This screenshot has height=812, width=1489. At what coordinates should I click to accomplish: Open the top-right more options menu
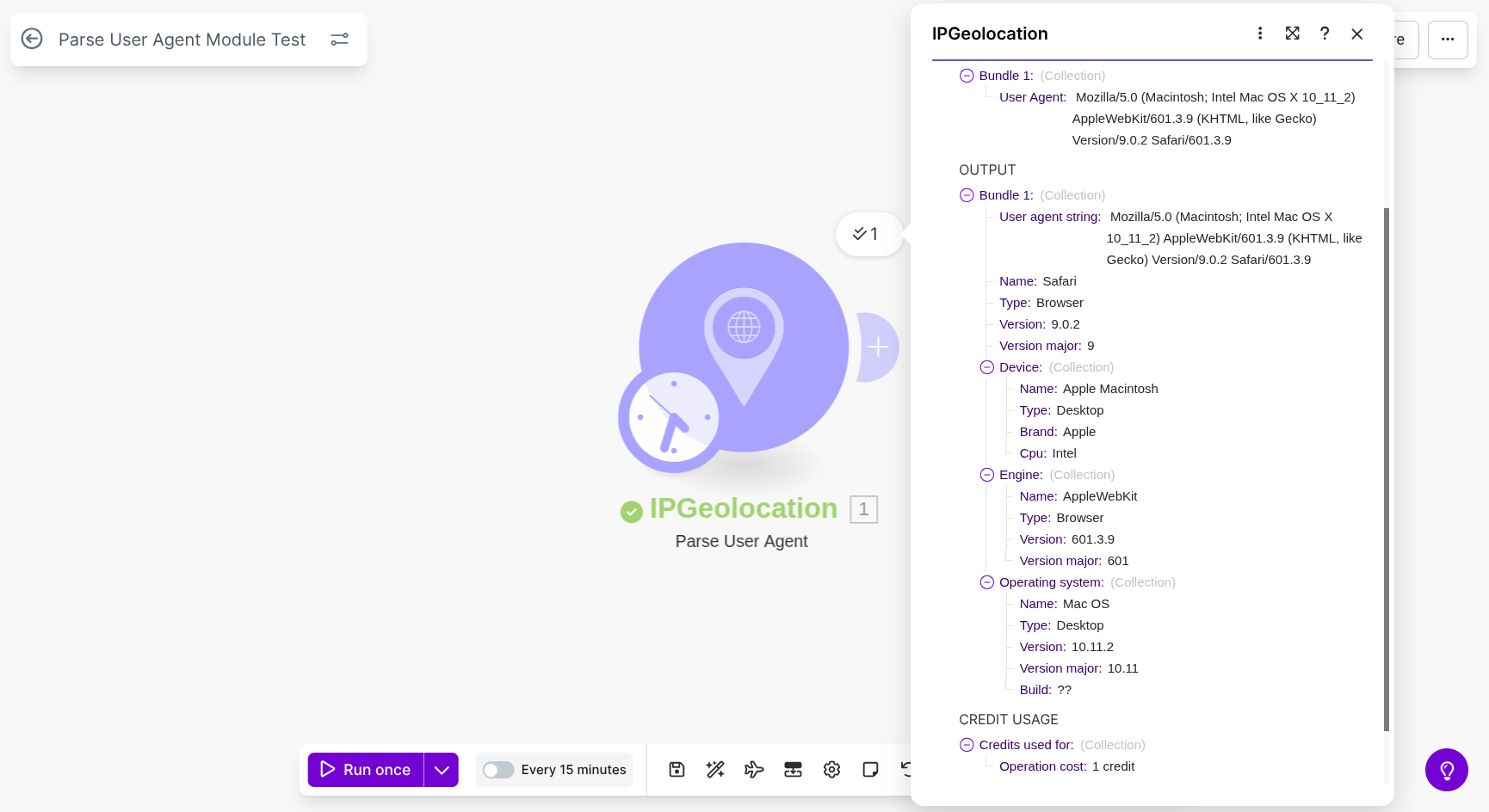(1448, 40)
